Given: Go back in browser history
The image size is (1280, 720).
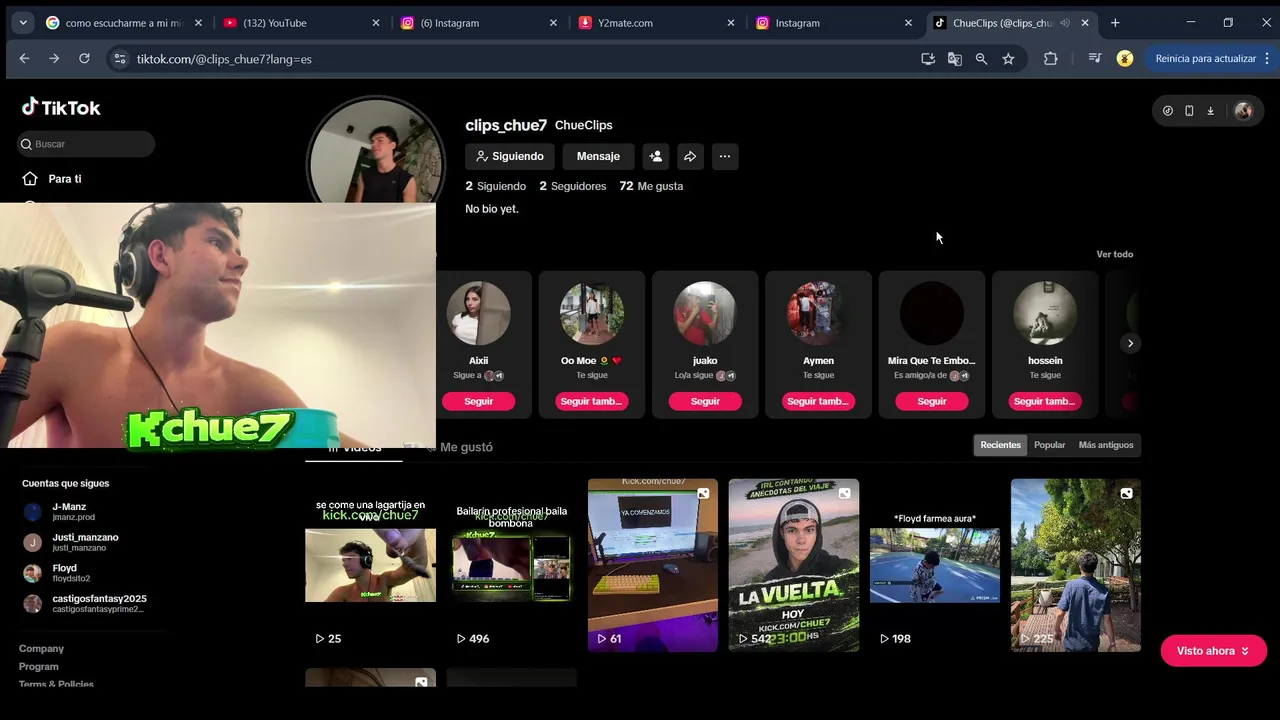Looking at the screenshot, I should [x=24, y=59].
